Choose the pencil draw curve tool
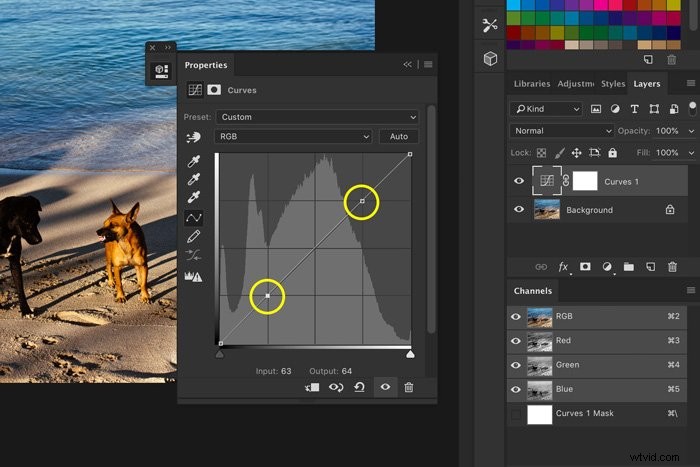This screenshot has width=700, height=467. 194,237
